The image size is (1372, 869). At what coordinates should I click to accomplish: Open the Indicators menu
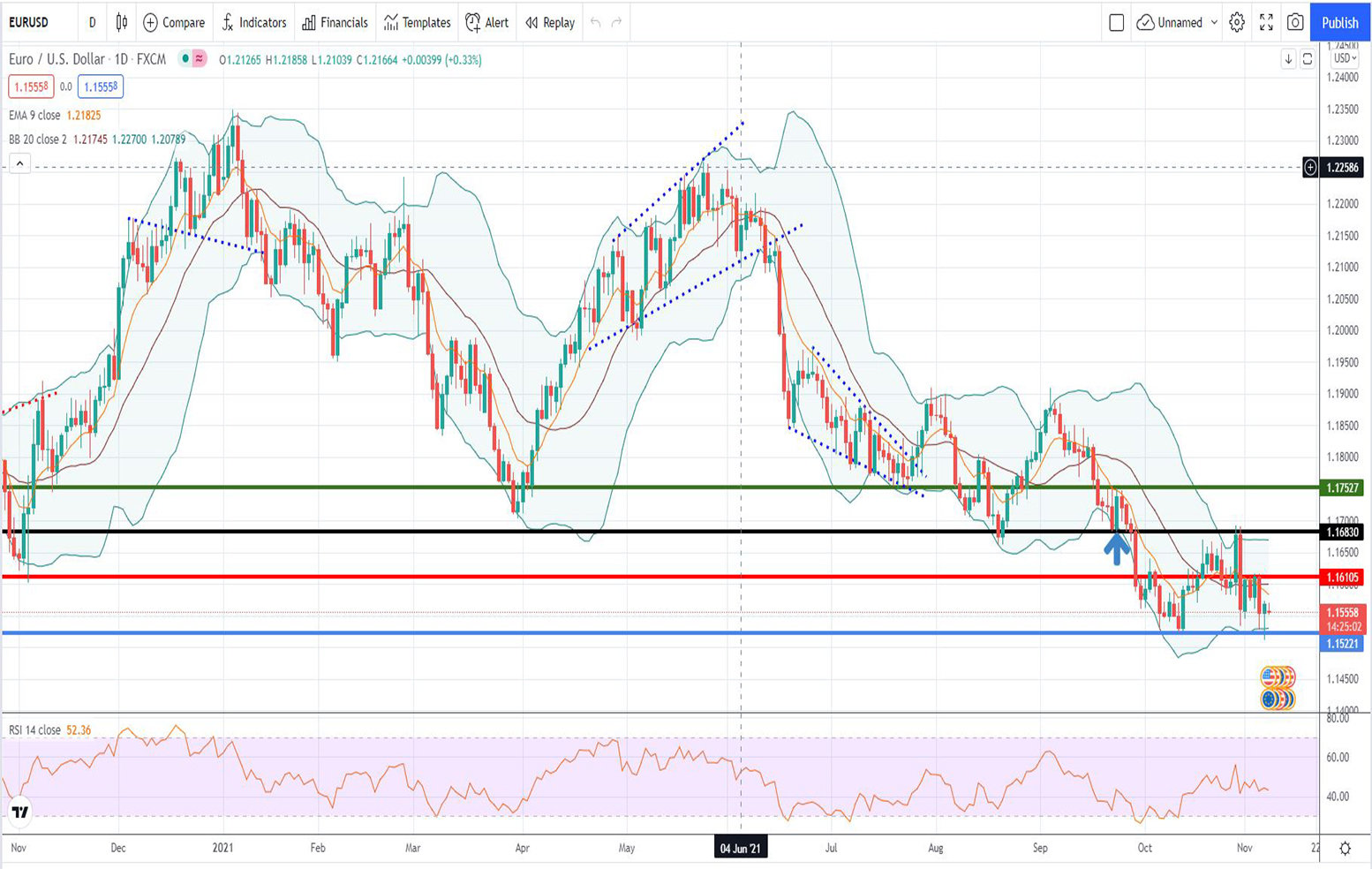(254, 22)
